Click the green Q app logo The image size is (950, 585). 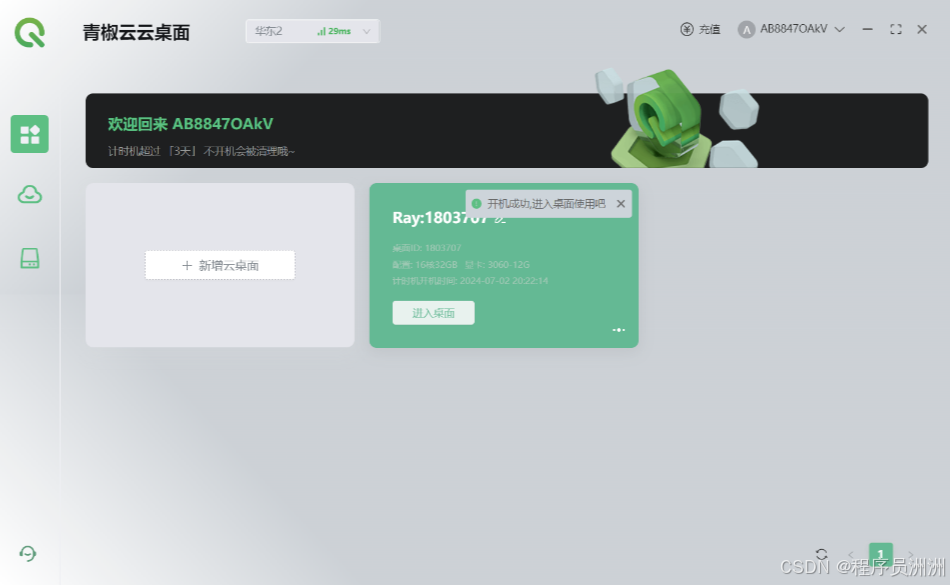pyautogui.click(x=30, y=32)
